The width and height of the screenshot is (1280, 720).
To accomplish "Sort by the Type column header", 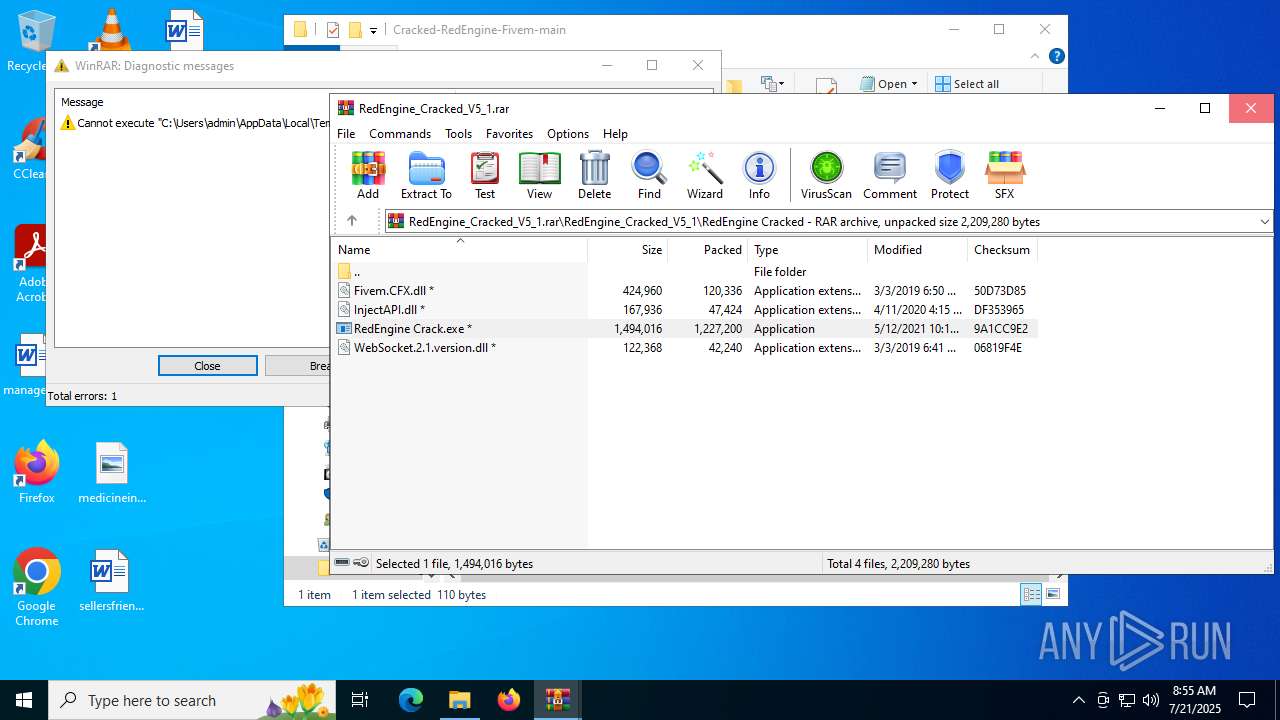I will click(x=808, y=250).
